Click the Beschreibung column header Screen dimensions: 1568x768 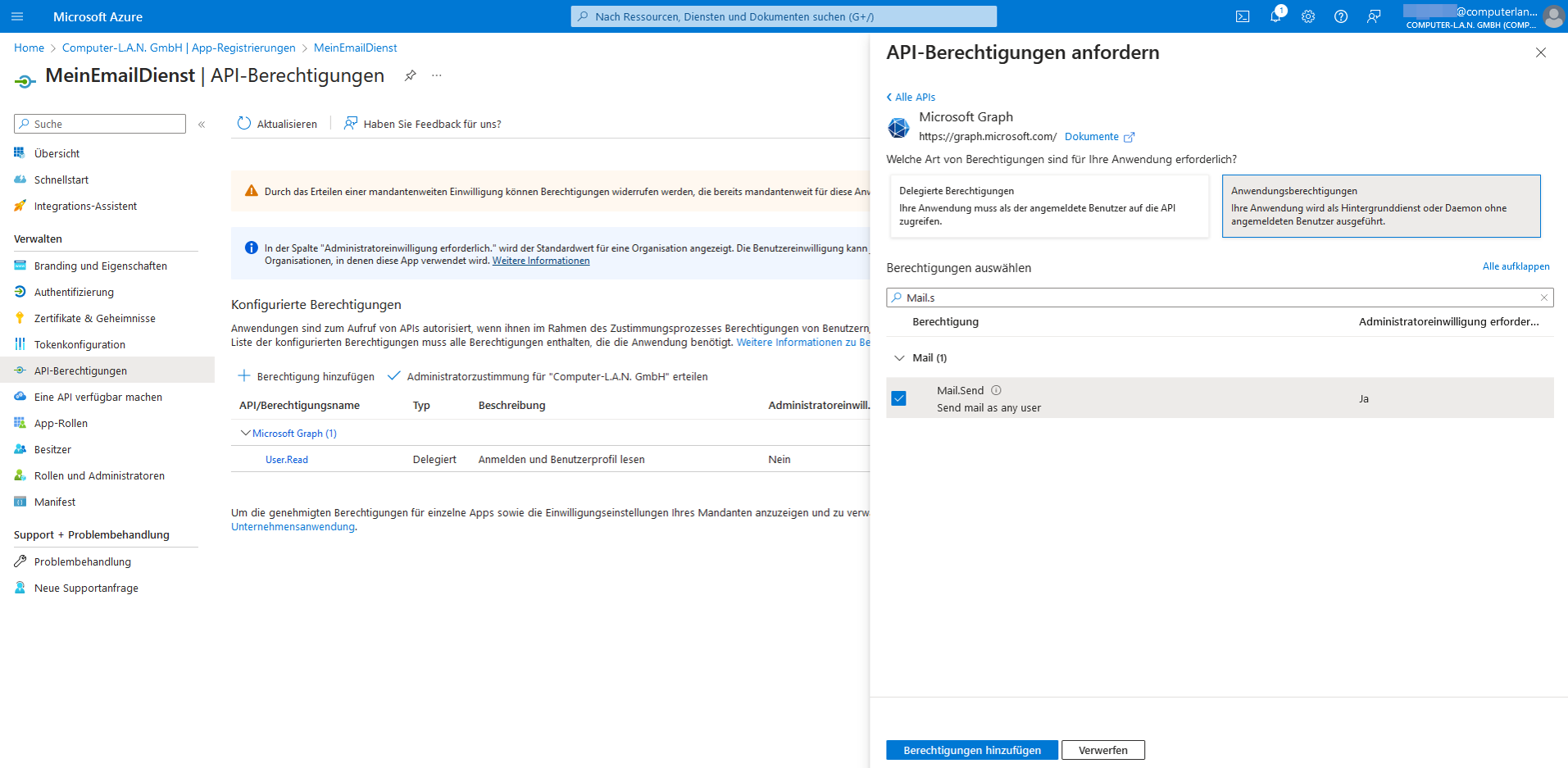511,405
